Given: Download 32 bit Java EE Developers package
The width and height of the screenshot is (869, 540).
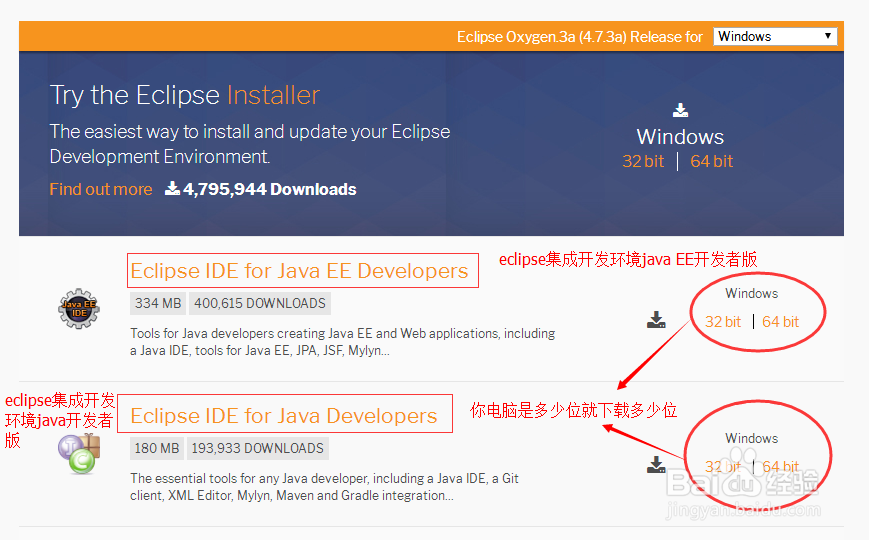Looking at the screenshot, I should click(x=723, y=322).
